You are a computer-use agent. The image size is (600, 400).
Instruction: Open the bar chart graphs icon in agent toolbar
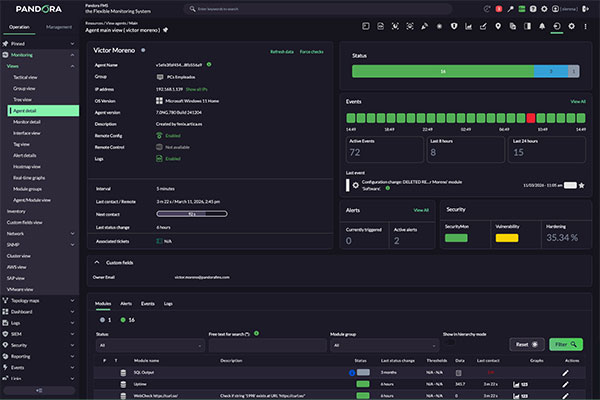(x=468, y=26)
